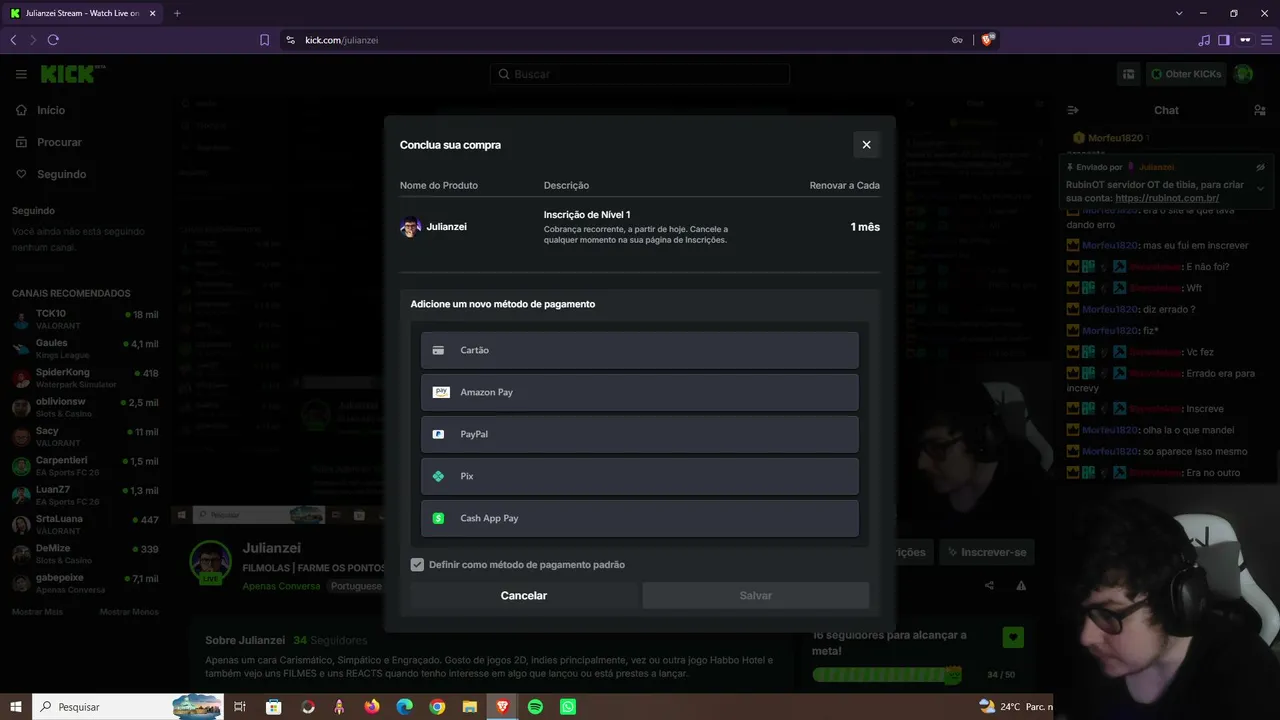Open Brave Shields lion icon
1280x720 pixels.
pyautogui.click(x=988, y=40)
